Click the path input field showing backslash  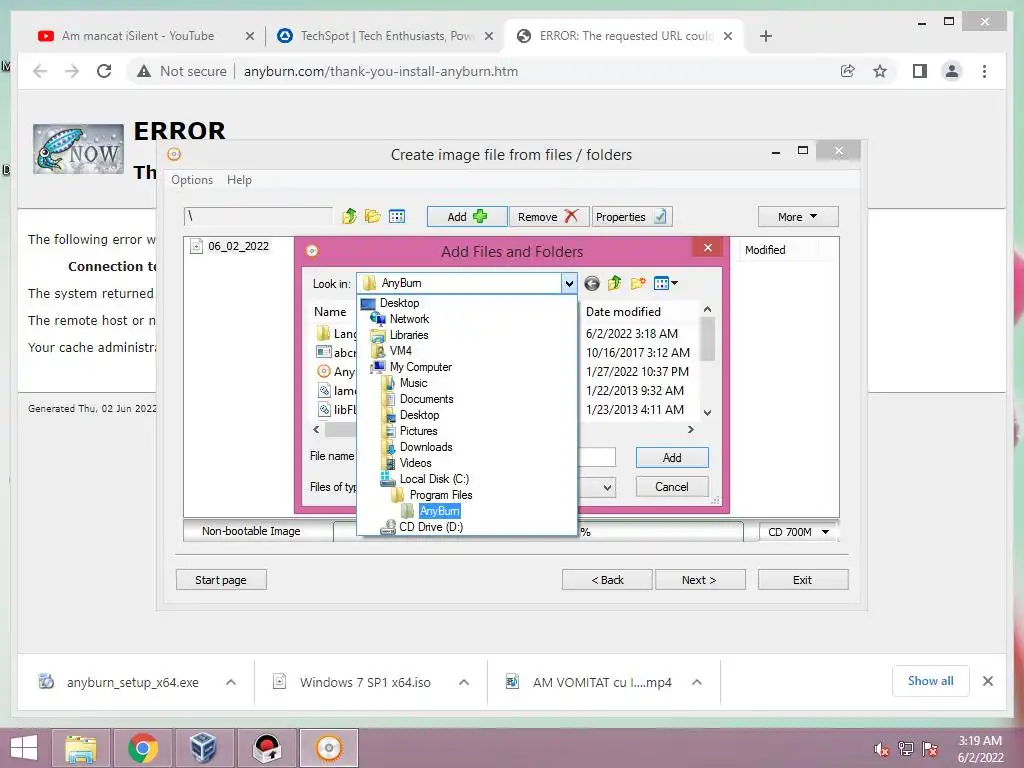pyautogui.click(x=259, y=216)
